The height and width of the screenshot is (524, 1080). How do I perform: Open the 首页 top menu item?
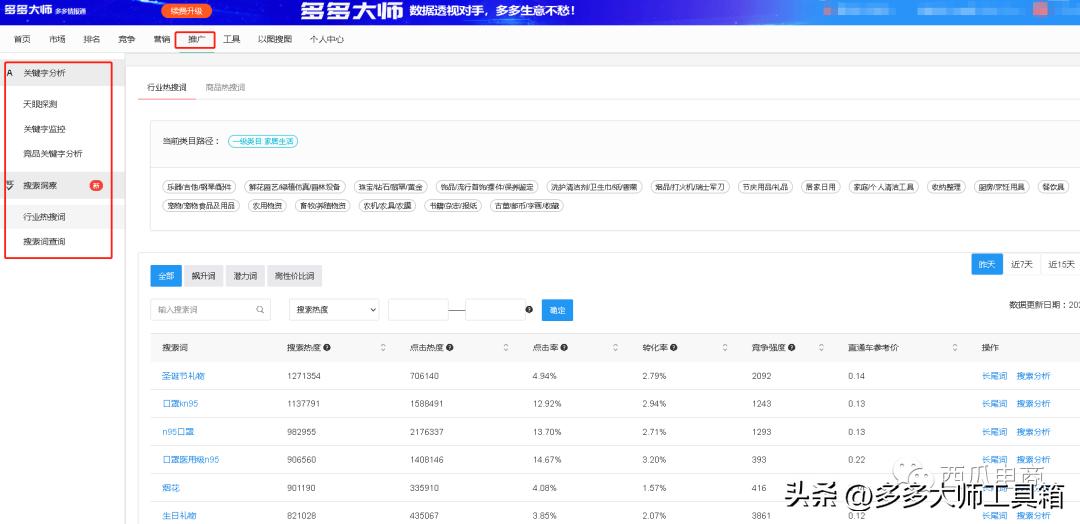click(22, 39)
